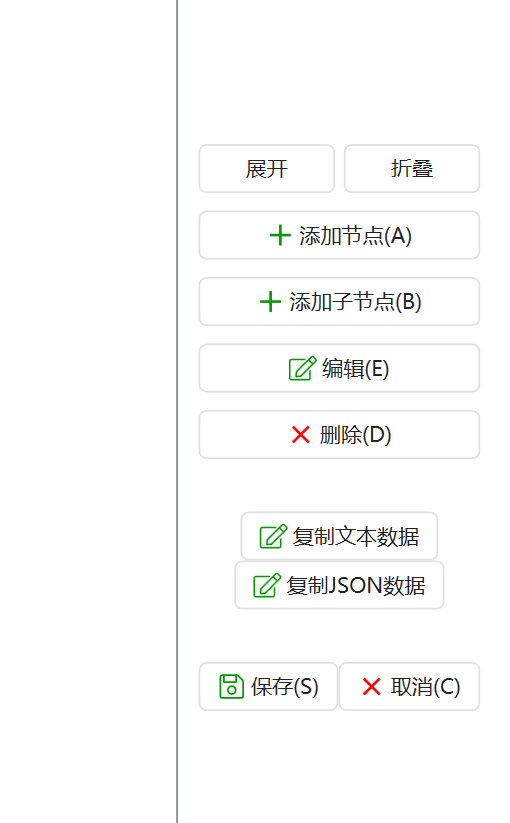Collapse all nodes with the 折叠 button
510x823 pixels.
[x=412, y=168]
